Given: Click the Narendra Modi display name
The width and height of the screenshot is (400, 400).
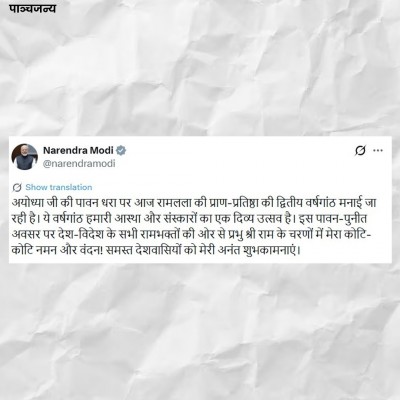Looking at the screenshot, I should pyautogui.click(x=78, y=151).
